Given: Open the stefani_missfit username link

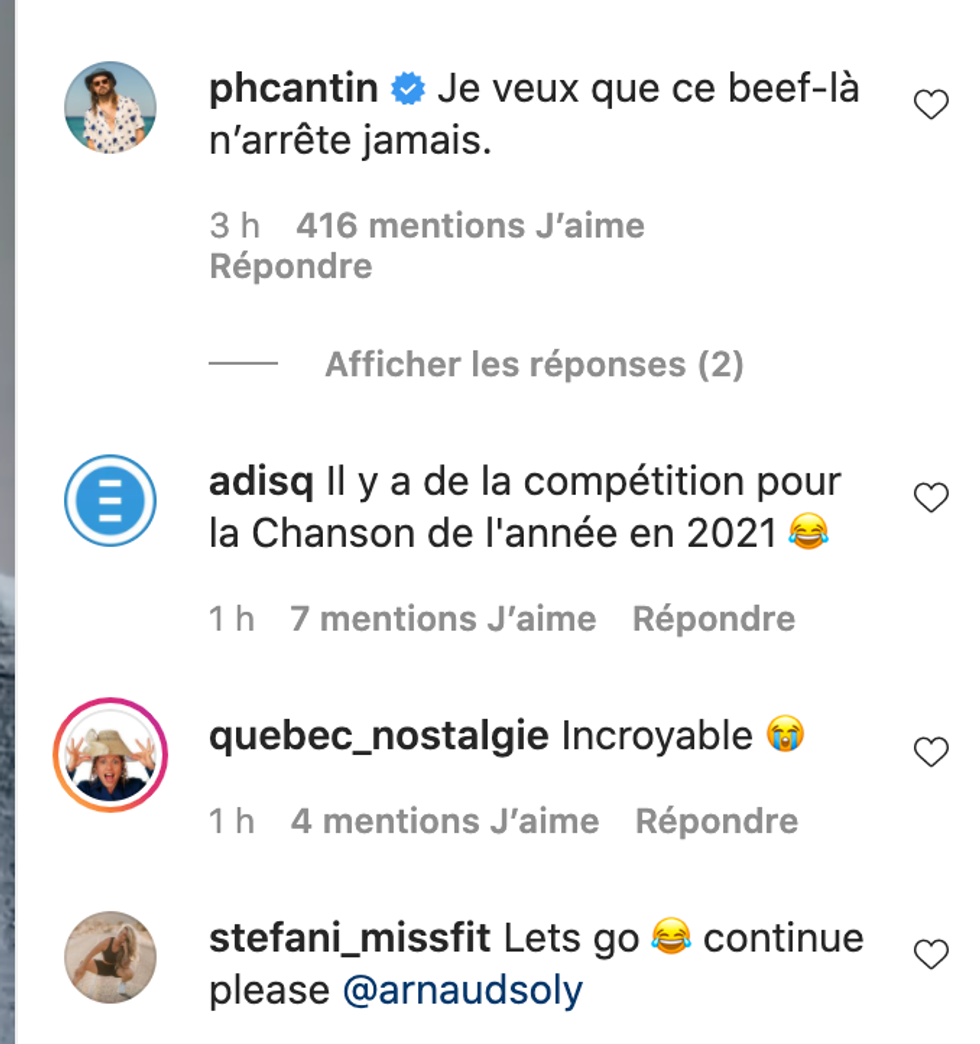Looking at the screenshot, I should pyautogui.click(x=350, y=939).
